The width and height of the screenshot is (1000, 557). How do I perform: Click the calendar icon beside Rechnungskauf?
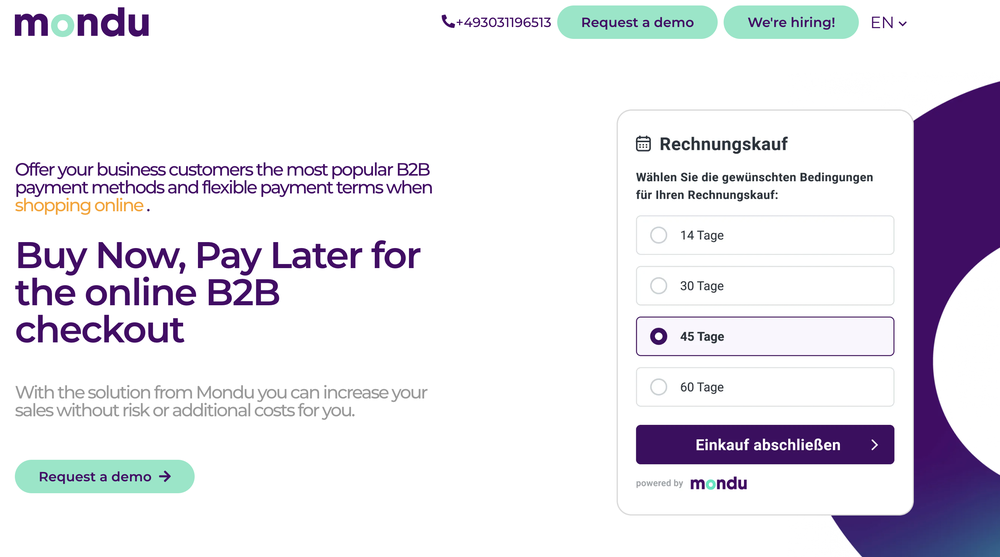point(643,144)
